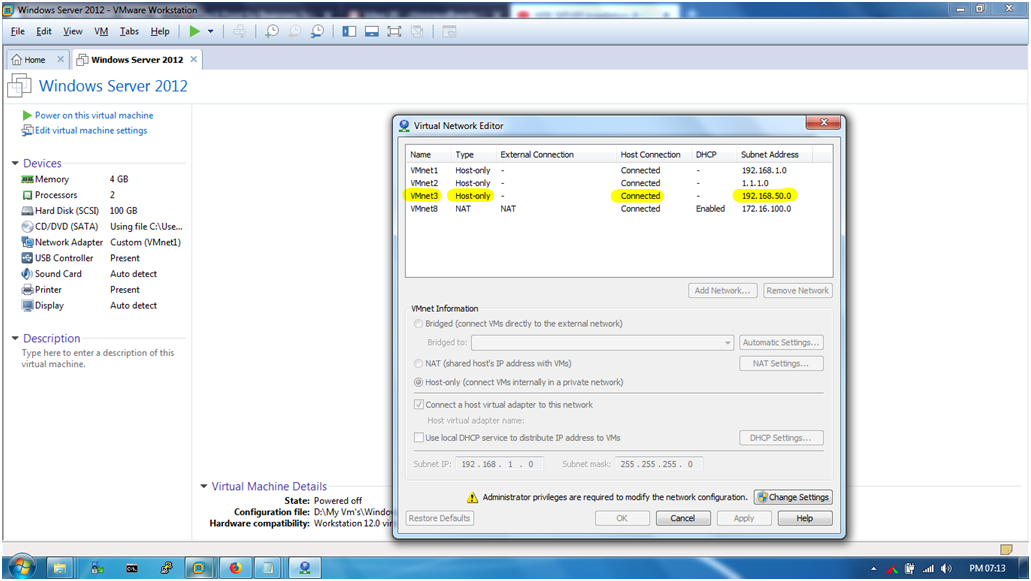Open the VM menu
This screenshot has height=581, width=1031.
click(x=101, y=31)
